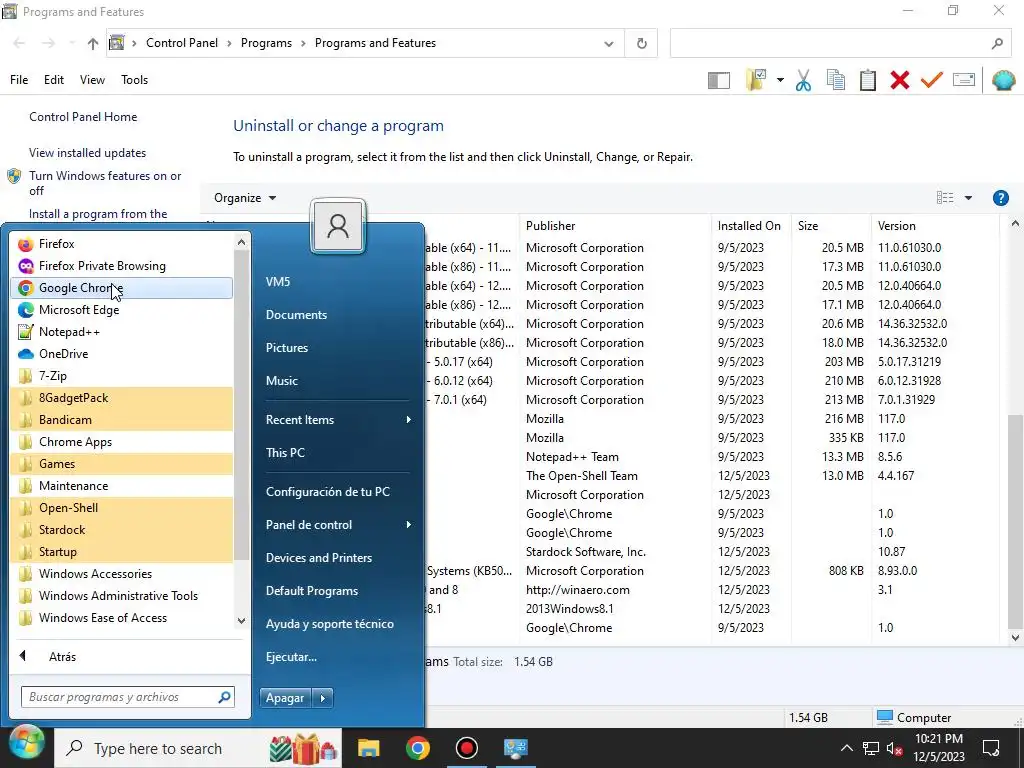Click Control Panel Home link

pos(83,117)
